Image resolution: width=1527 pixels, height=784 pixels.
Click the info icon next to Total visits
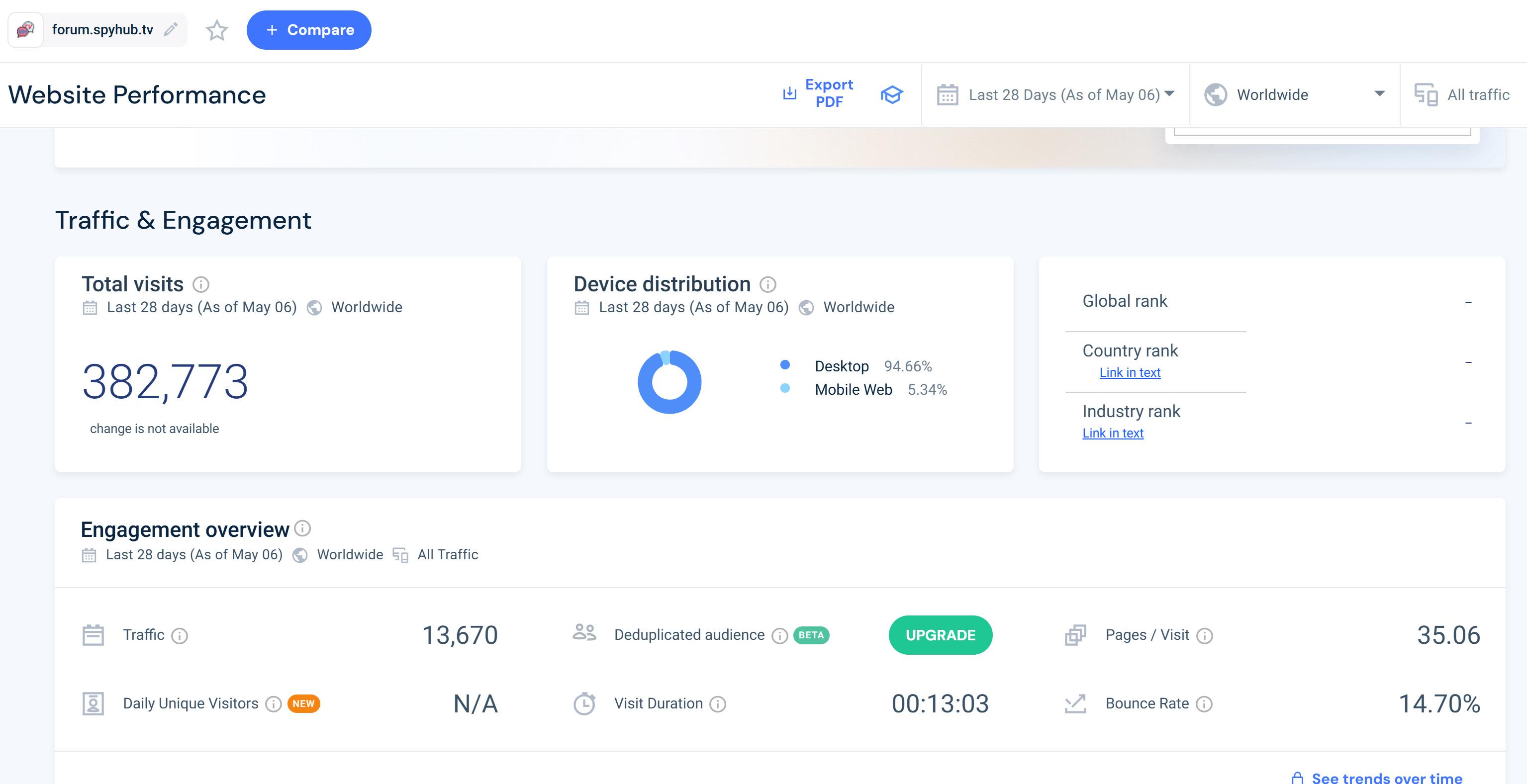click(201, 284)
